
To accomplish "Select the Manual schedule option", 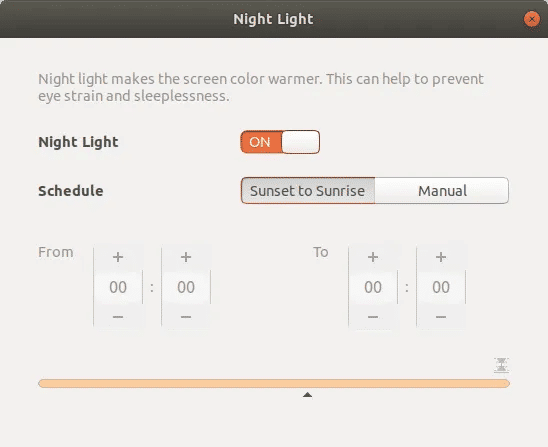I will (442, 191).
